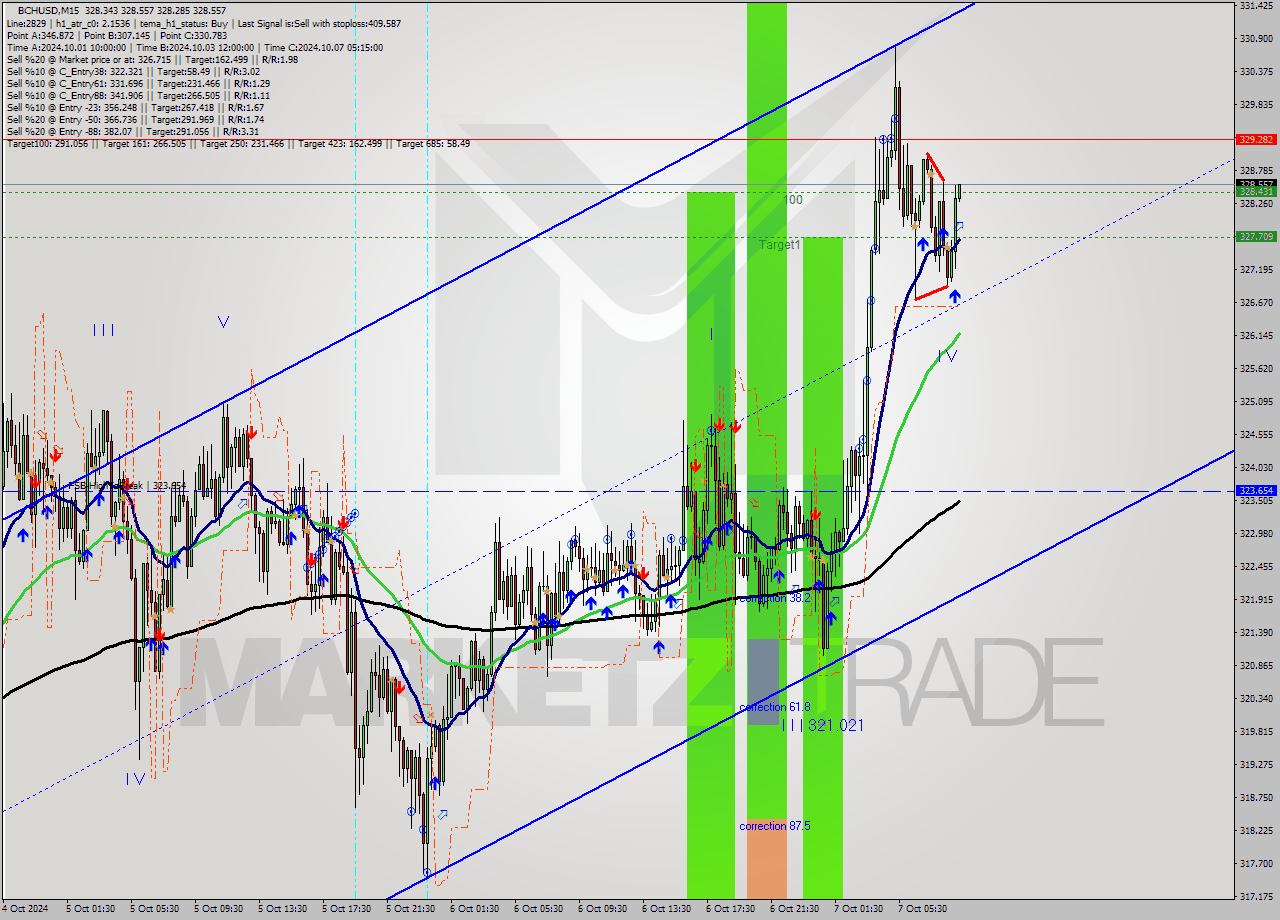The image size is (1280, 920).
Task: Click the 325.095 price axis value
Action: tap(1255, 401)
